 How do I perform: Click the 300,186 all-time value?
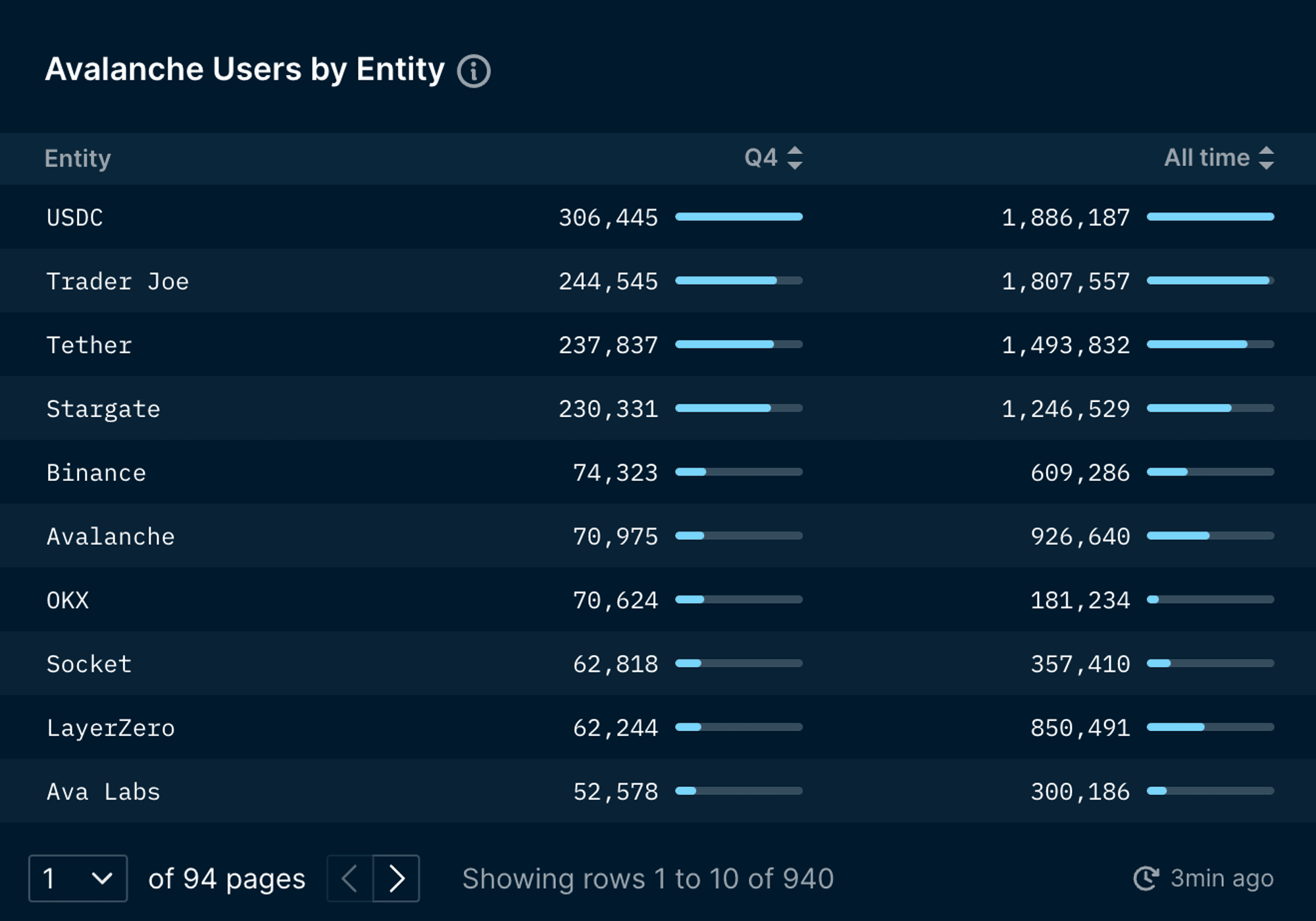pyautogui.click(x=1080, y=792)
